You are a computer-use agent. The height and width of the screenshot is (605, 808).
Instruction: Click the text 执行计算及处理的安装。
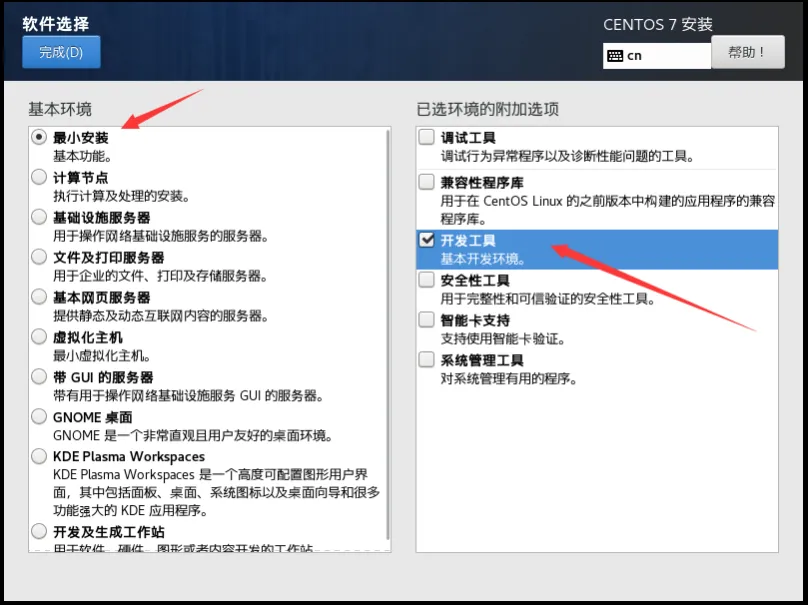pos(122,196)
